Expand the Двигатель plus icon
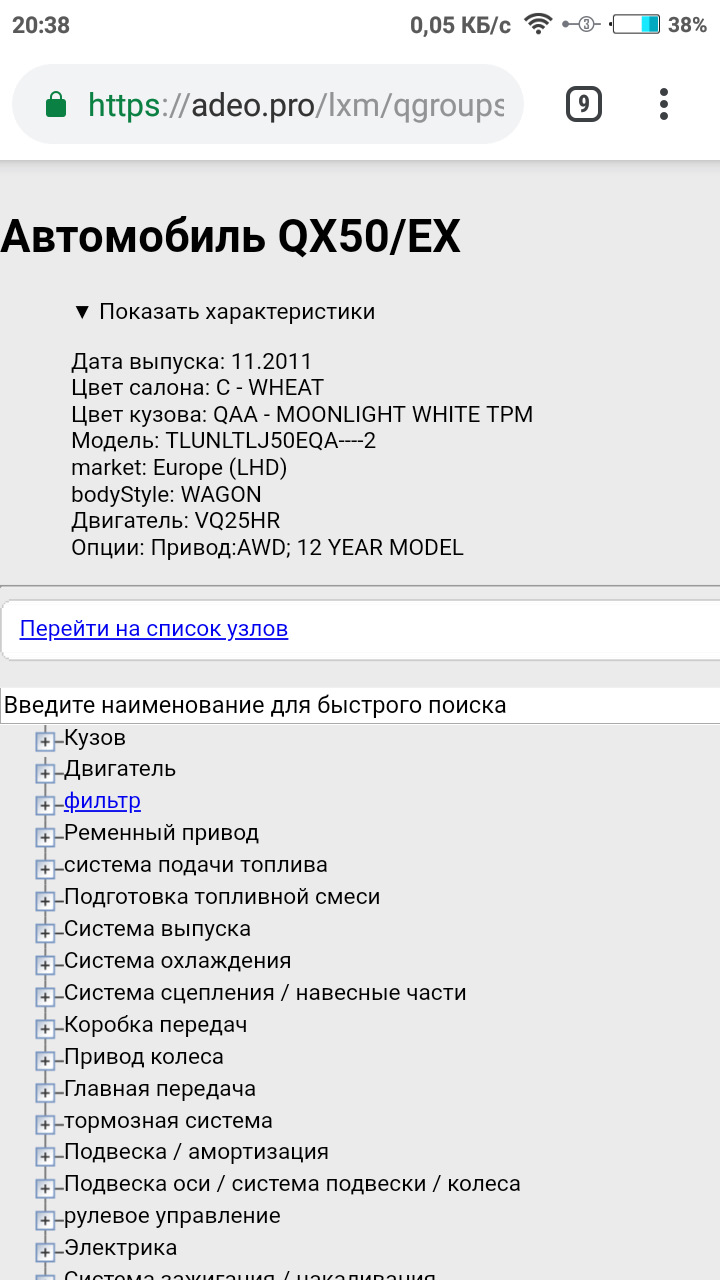Screen dimensions: 720x1280 [45, 773]
